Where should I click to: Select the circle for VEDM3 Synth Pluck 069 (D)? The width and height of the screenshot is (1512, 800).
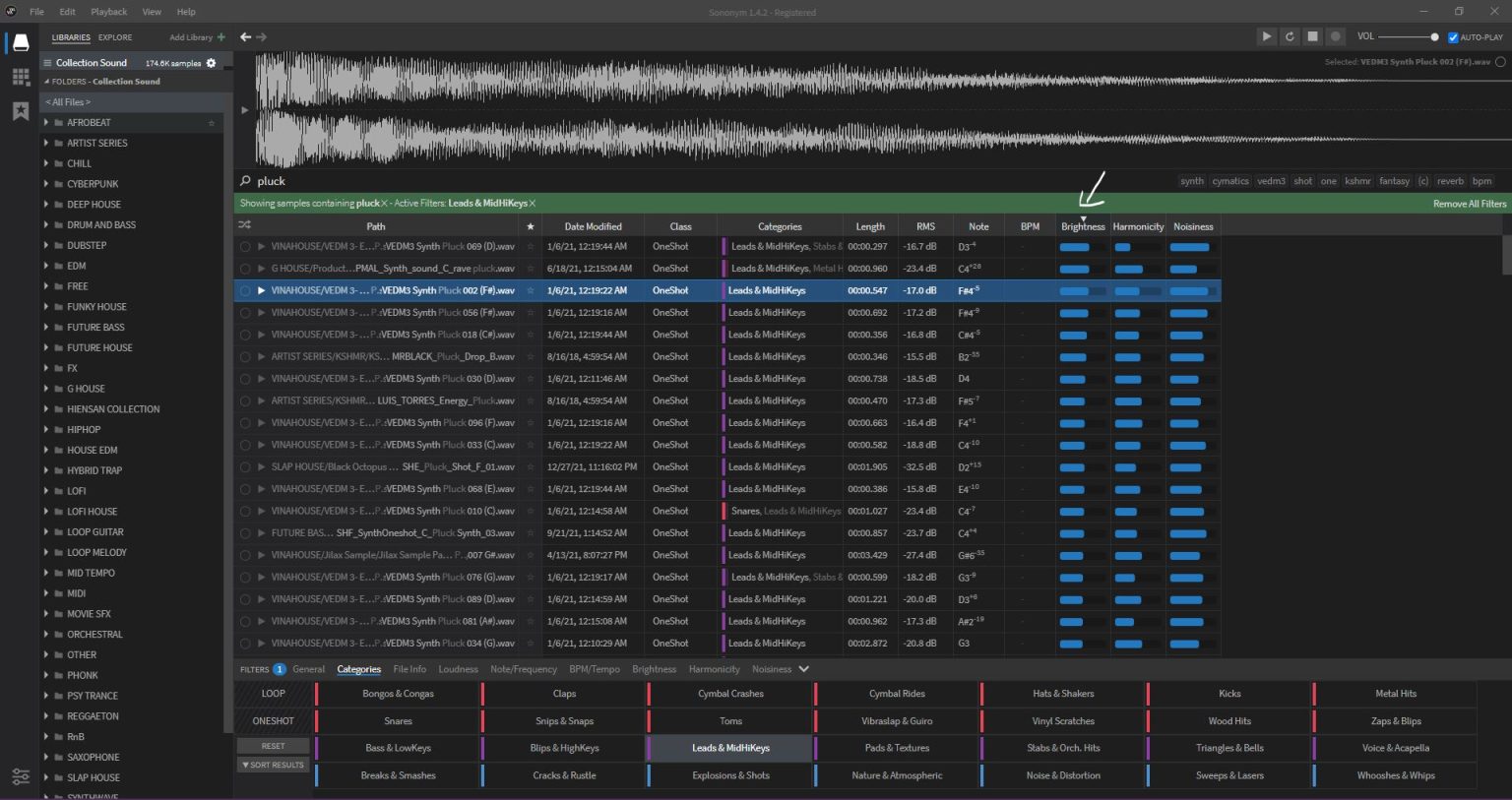pos(245,247)
